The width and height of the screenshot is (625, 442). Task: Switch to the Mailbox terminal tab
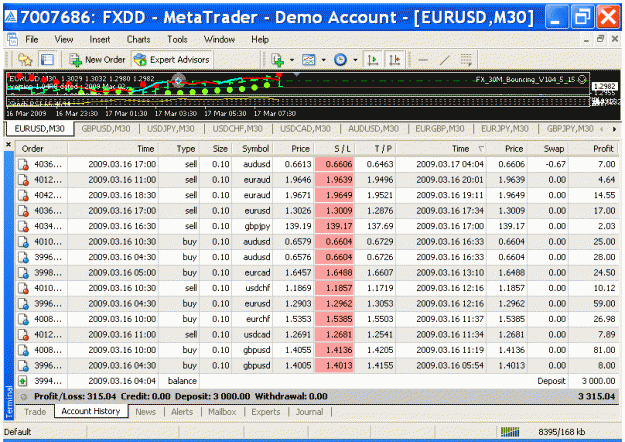[222, 412]
